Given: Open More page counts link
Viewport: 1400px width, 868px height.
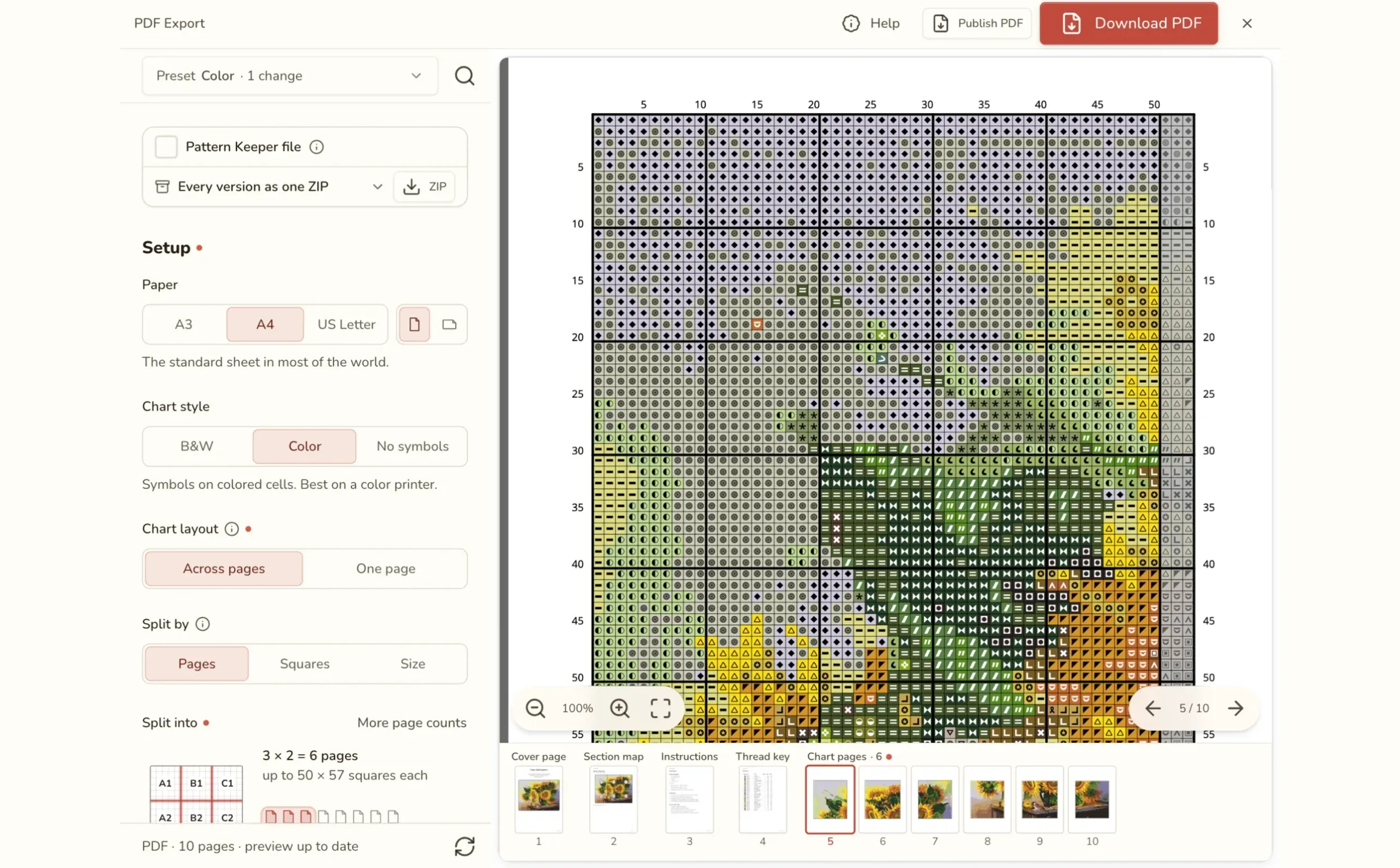Looking at the screenshot, I should [x=412, y=723].
